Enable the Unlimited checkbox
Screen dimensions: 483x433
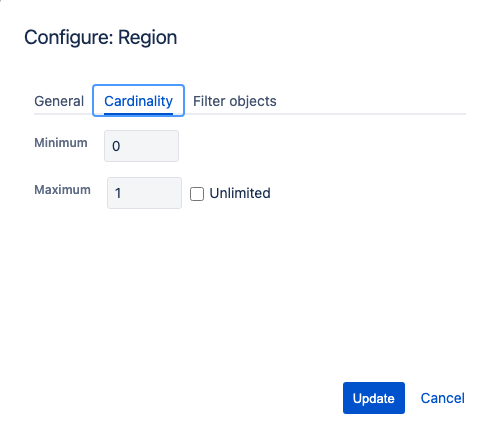197,194
